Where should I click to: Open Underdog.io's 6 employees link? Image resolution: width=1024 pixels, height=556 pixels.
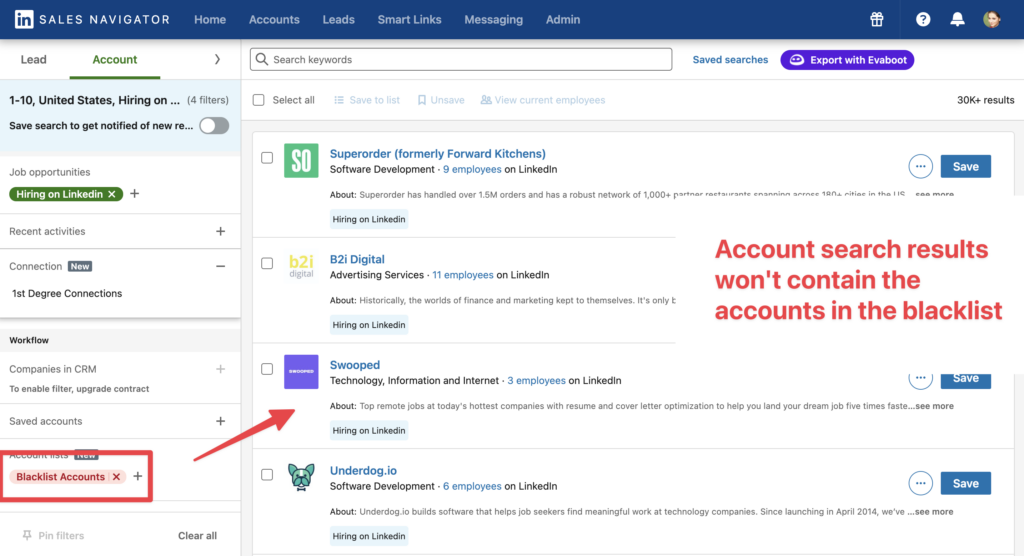(x=472, y=486)
